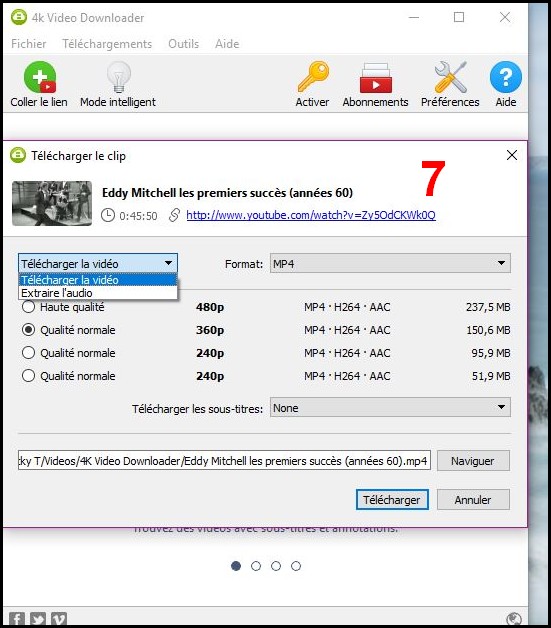Screen dimensions: 551x628
Task: Go to second carousel page dot
Action: [256, 566]
